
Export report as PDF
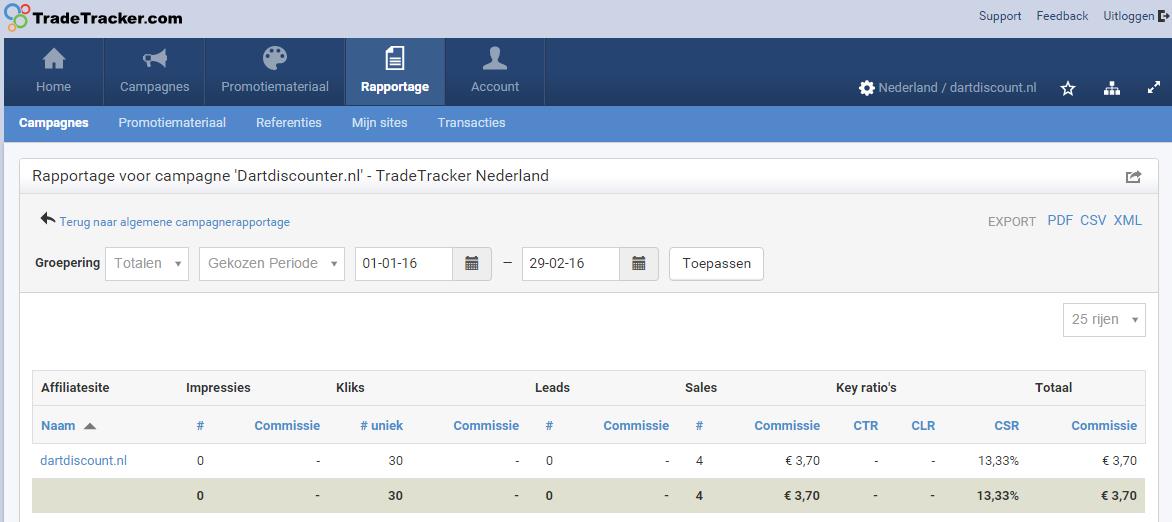(x=1060, y=221)
